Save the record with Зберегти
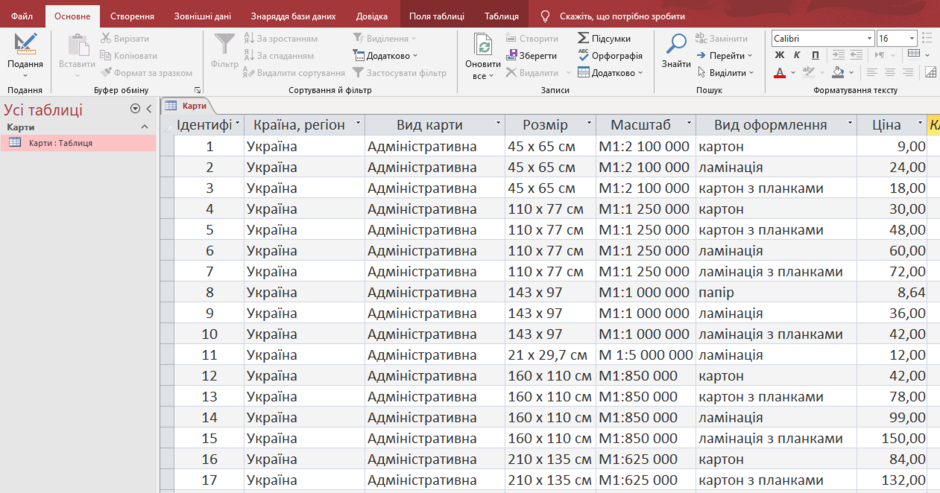Image resolution: width=940 pixels, height=493 pixels. coord(531,56)
